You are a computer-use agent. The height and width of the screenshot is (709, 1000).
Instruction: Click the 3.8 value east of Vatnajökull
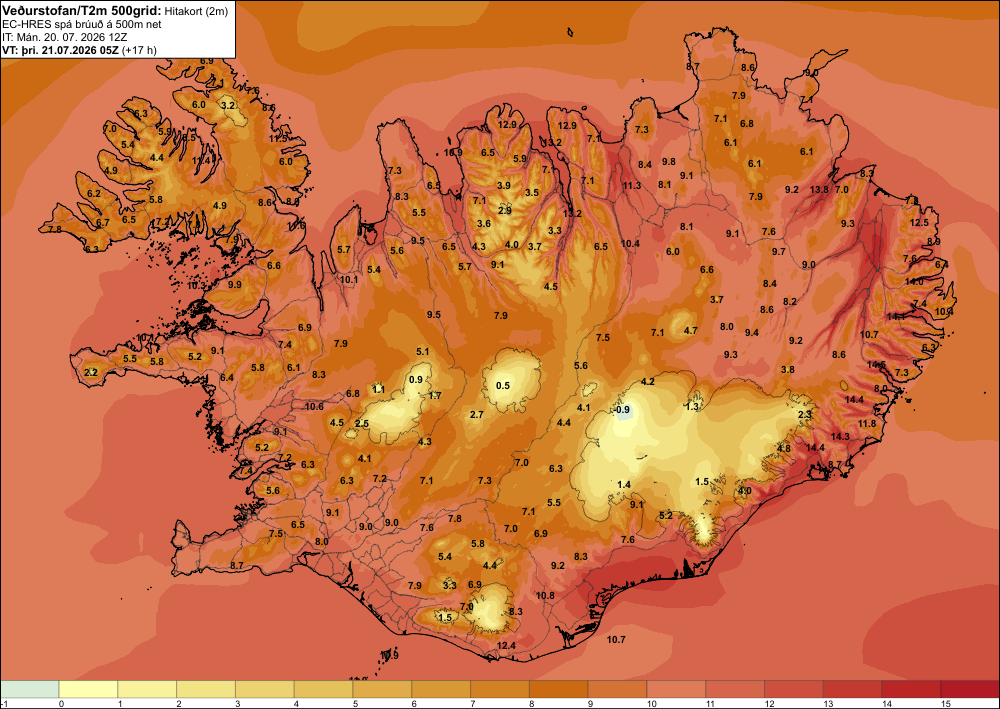(788, 369)
